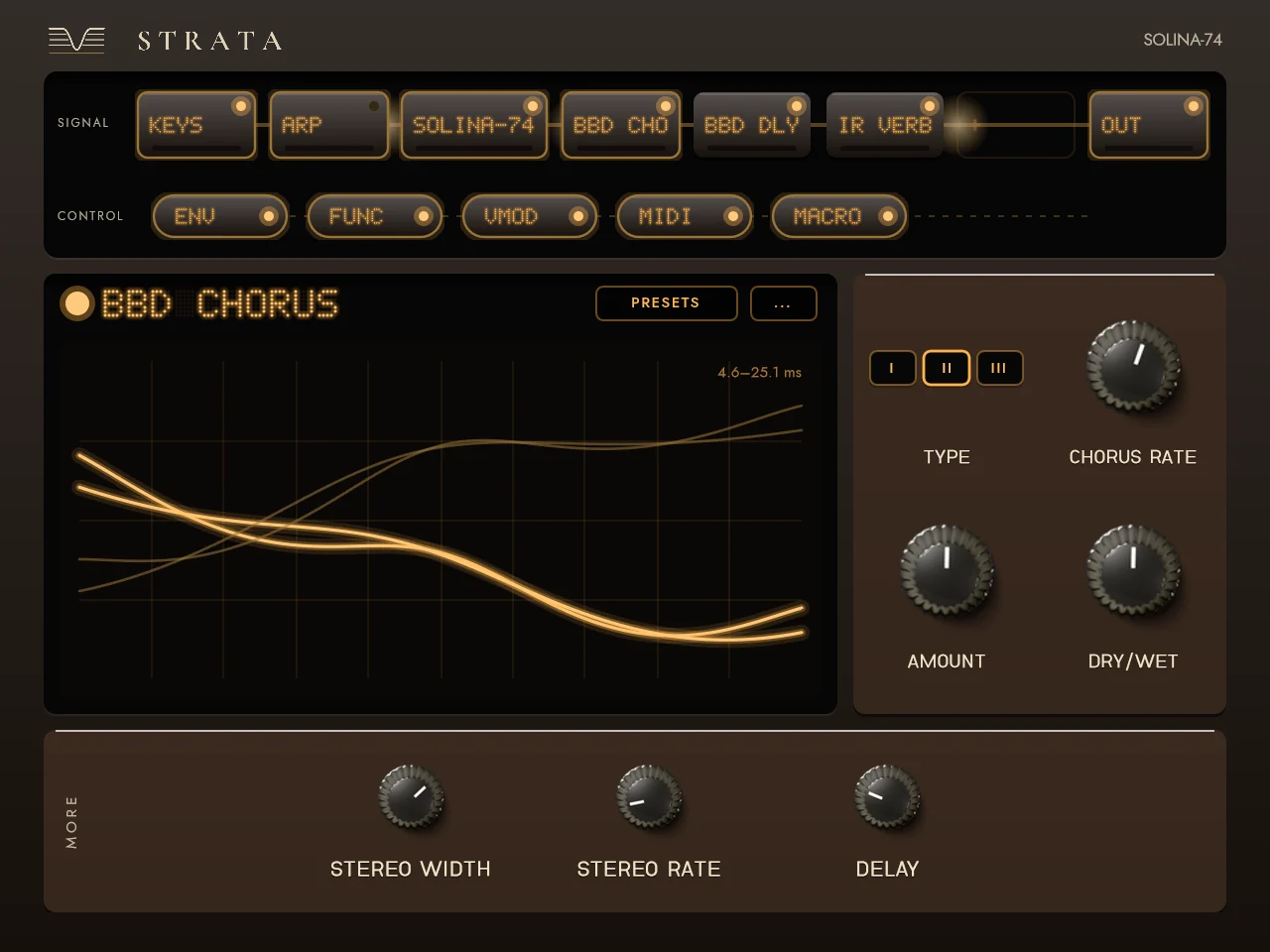
Task: Select the ARP signal module
Action: 328,125
